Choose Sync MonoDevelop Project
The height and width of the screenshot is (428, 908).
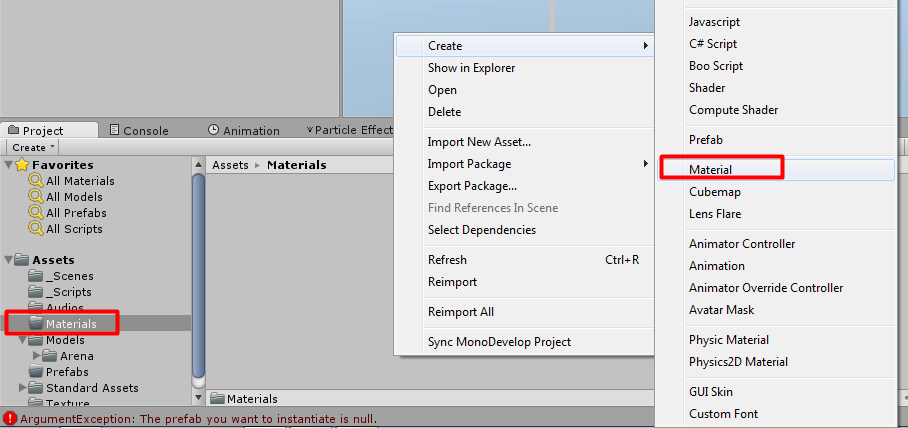pyautogui.click(x=499, y=342)
